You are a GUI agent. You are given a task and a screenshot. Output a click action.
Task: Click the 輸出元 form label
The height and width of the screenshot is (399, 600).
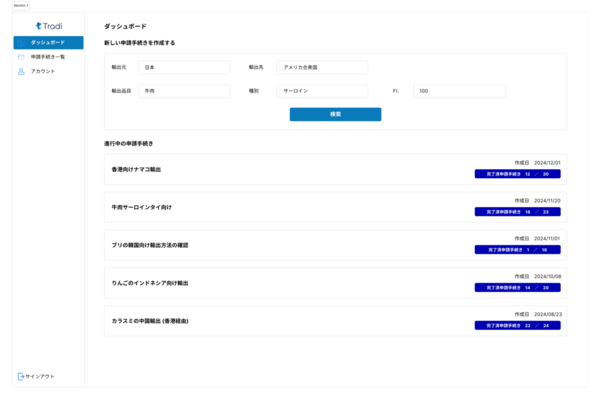[119, 67]
